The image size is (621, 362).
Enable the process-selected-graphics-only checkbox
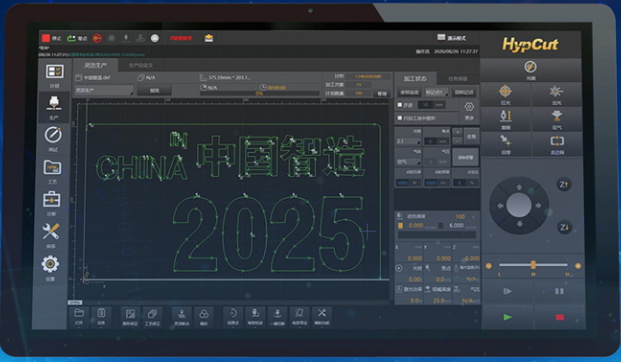coord(400,118)
